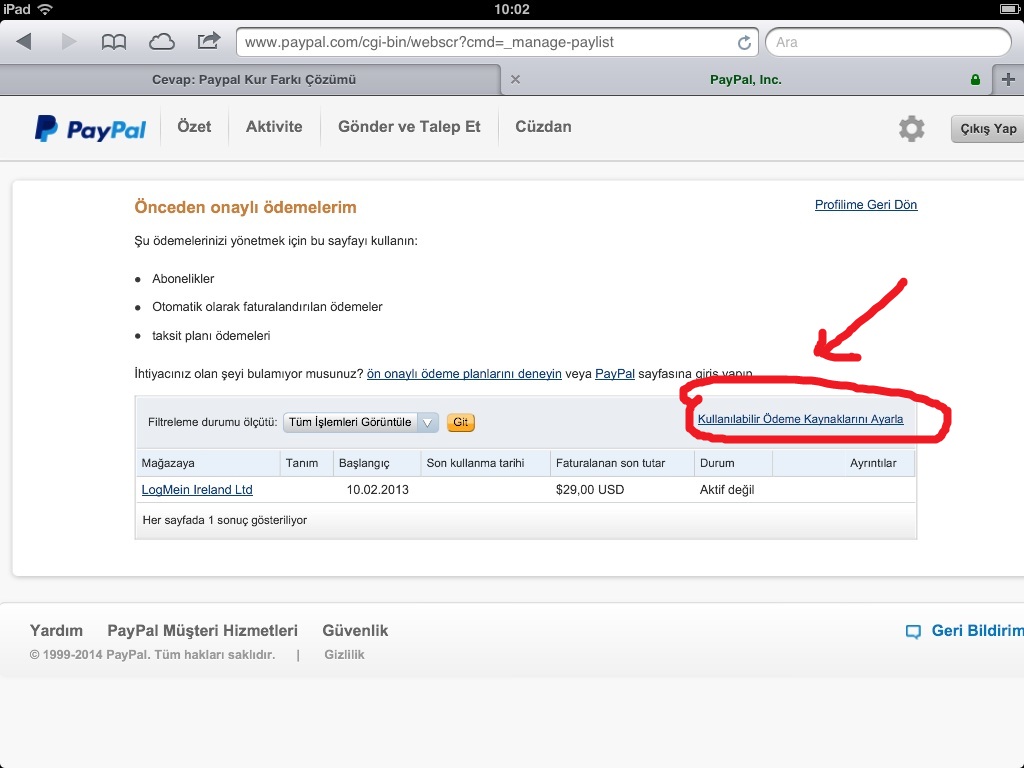Close the PayPal, Inc. tab
The height and width of the screenshot is (768, 1024).
click(x=515, y=80)
